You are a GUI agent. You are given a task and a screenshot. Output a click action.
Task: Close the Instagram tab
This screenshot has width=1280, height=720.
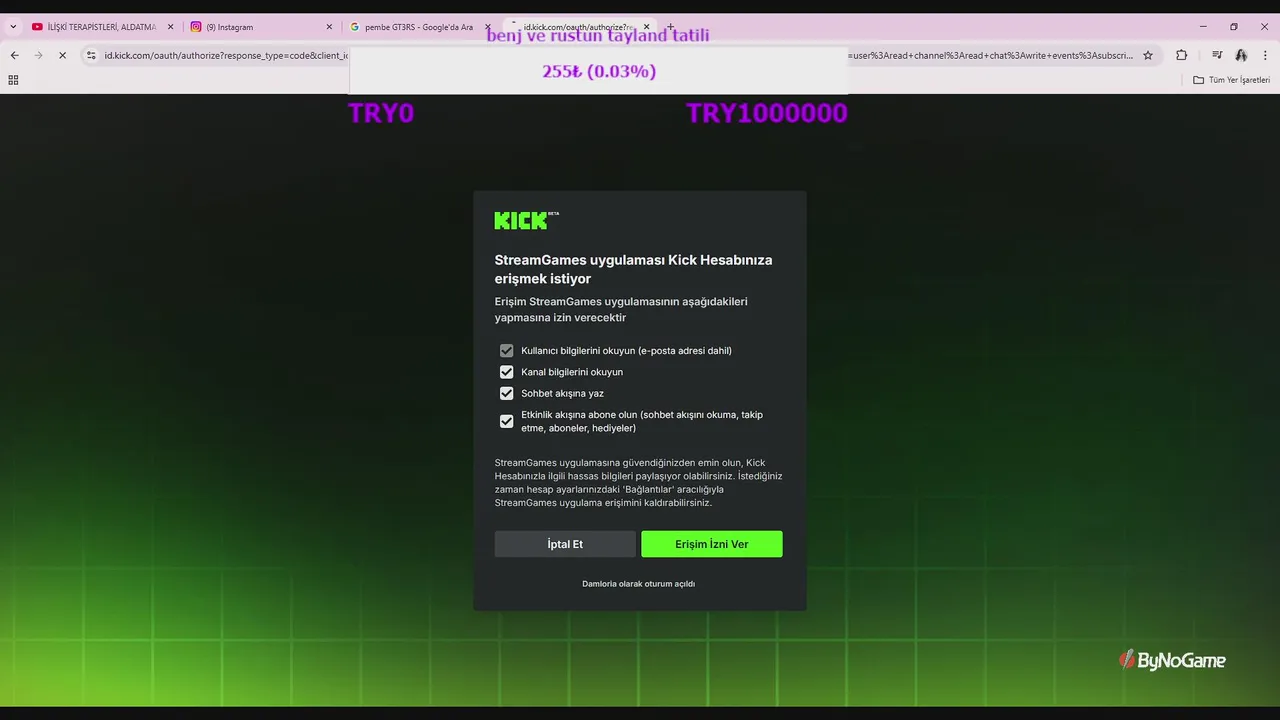pyautogui.click(x=329, y=27)
